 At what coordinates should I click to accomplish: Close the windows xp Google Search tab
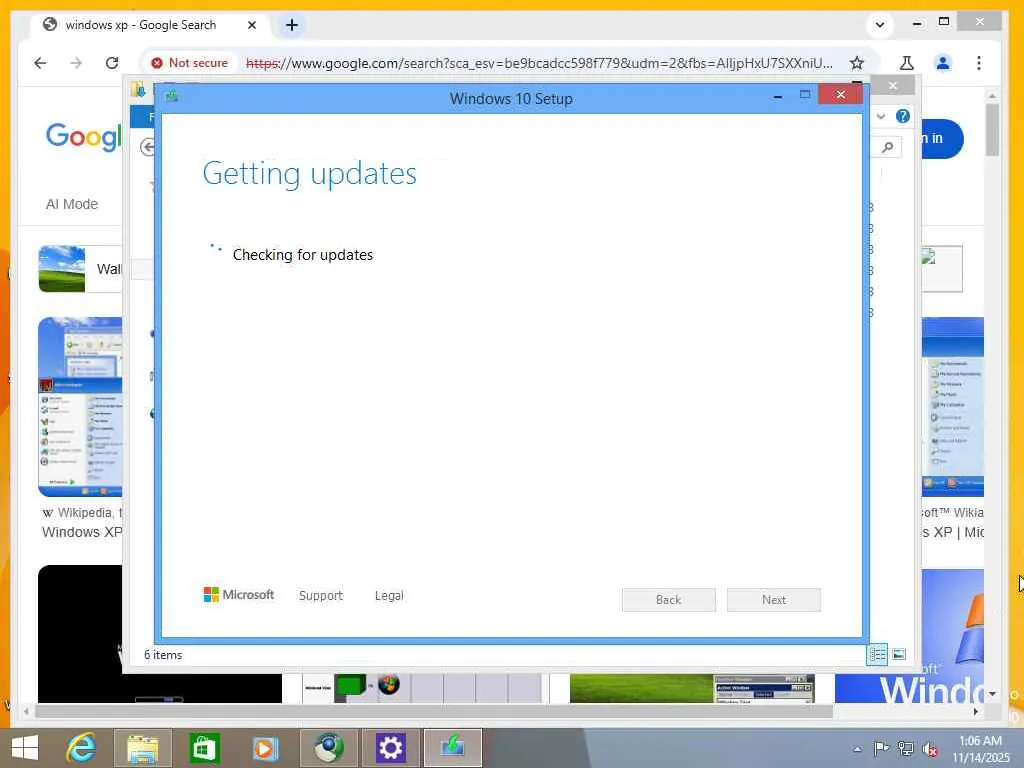pos(251,25)
